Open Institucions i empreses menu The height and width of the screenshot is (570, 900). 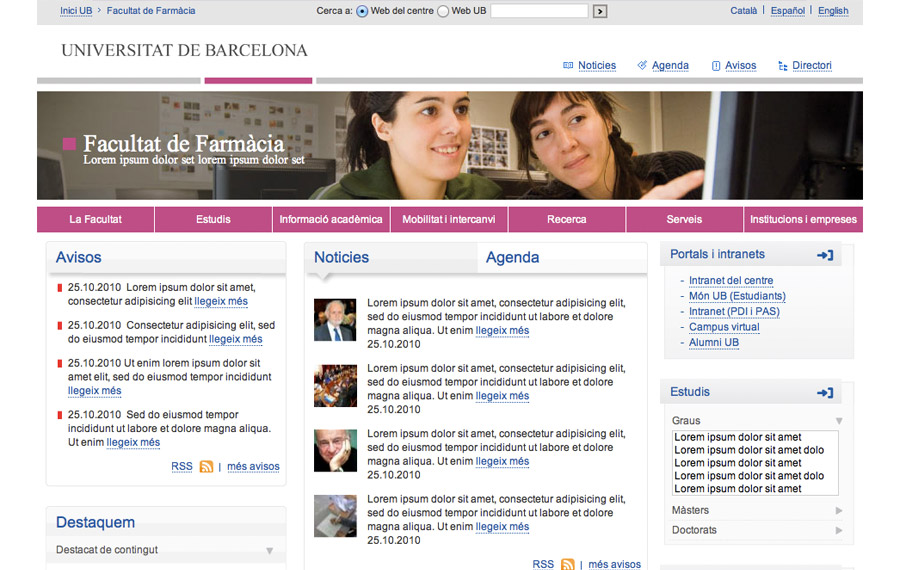click(x=803, y=219)
